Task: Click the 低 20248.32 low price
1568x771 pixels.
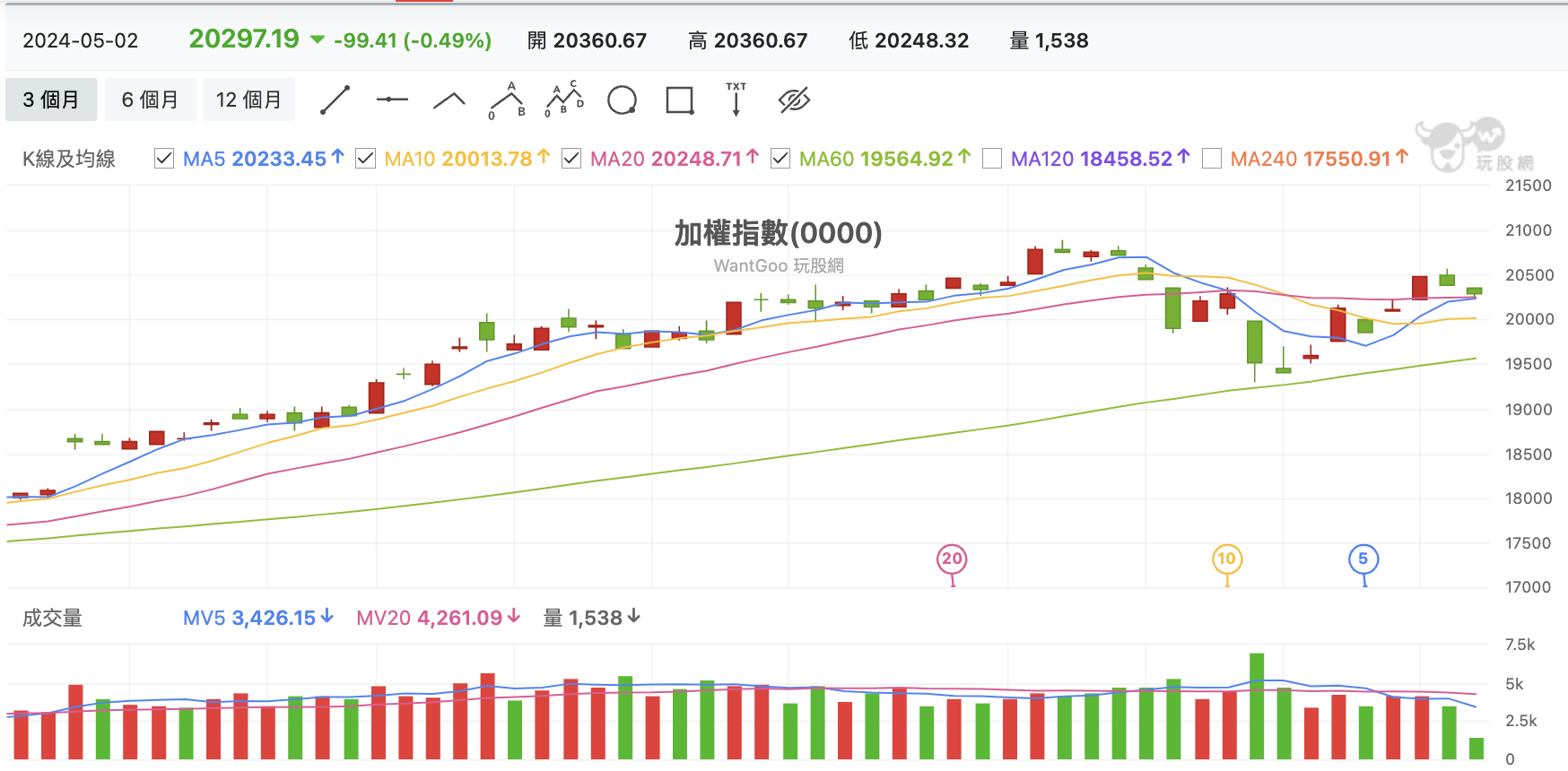Action: coord(909,40)
